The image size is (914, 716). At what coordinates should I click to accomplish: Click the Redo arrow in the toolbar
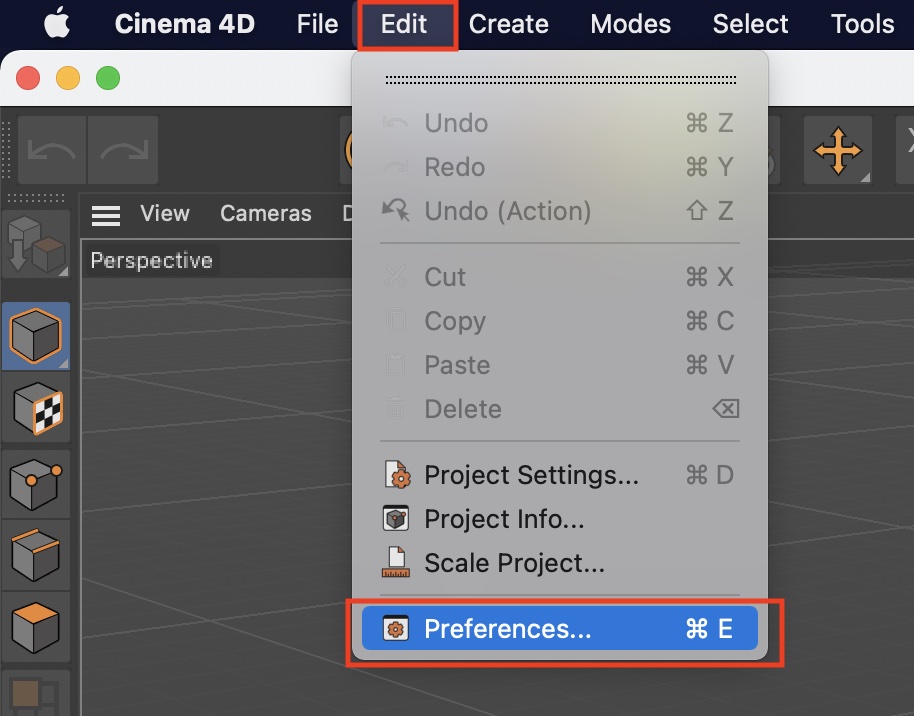(x=123, y=151)
